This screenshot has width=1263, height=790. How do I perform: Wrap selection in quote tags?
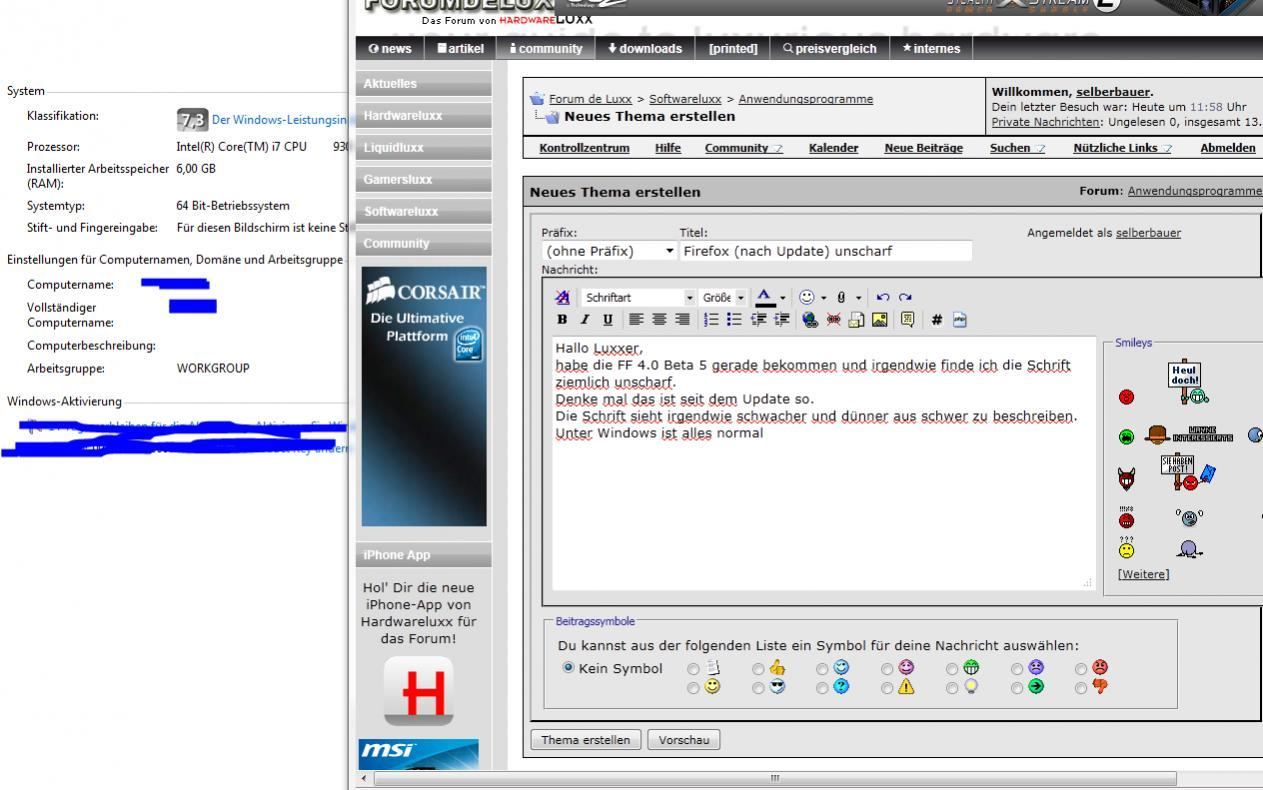907,320
